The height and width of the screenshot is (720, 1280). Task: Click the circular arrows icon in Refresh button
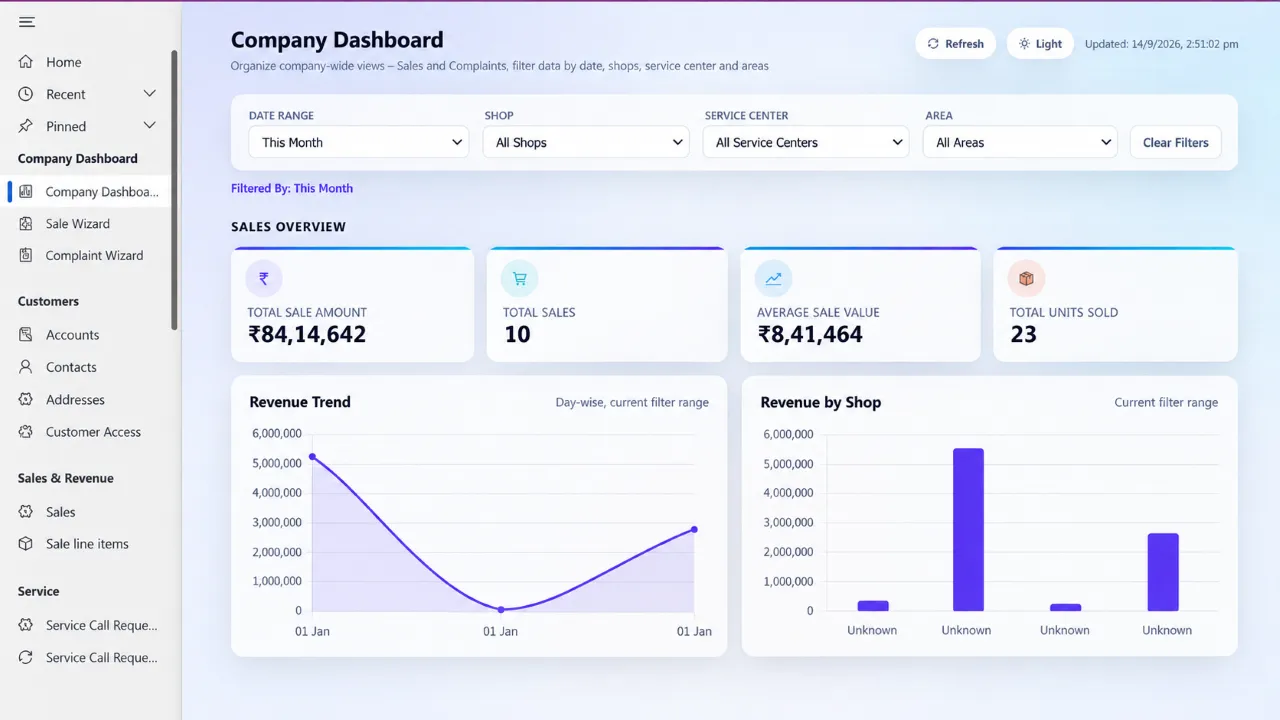[x=933, y=44]
